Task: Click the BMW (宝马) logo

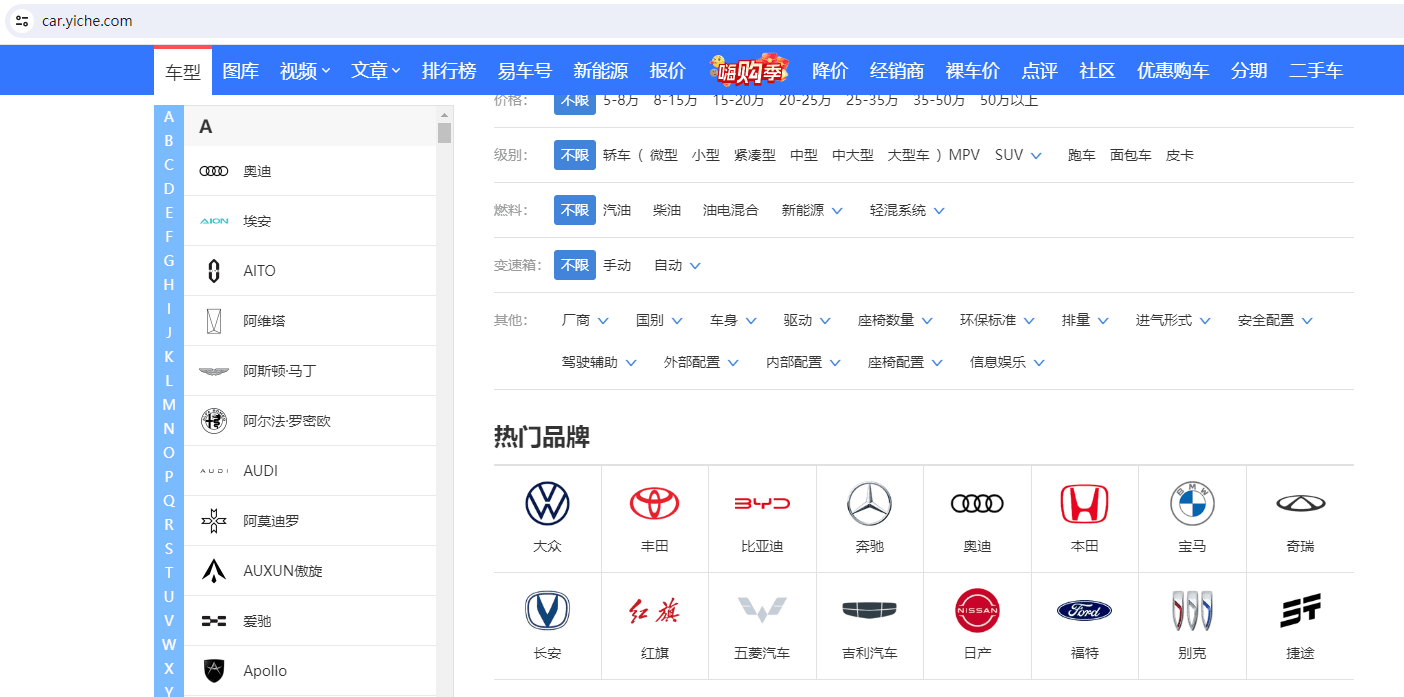Action: [1192, 503]
